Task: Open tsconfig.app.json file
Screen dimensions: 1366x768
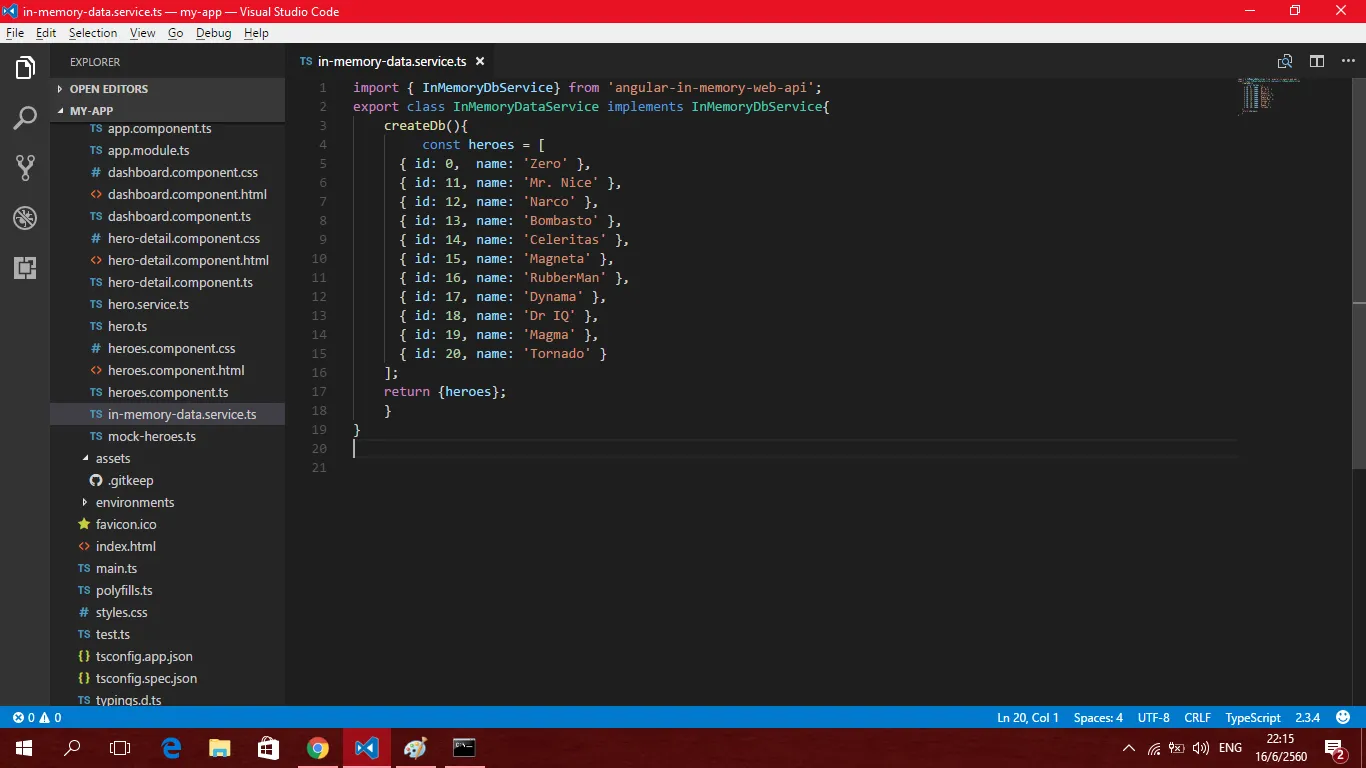Action: [144, 656]
